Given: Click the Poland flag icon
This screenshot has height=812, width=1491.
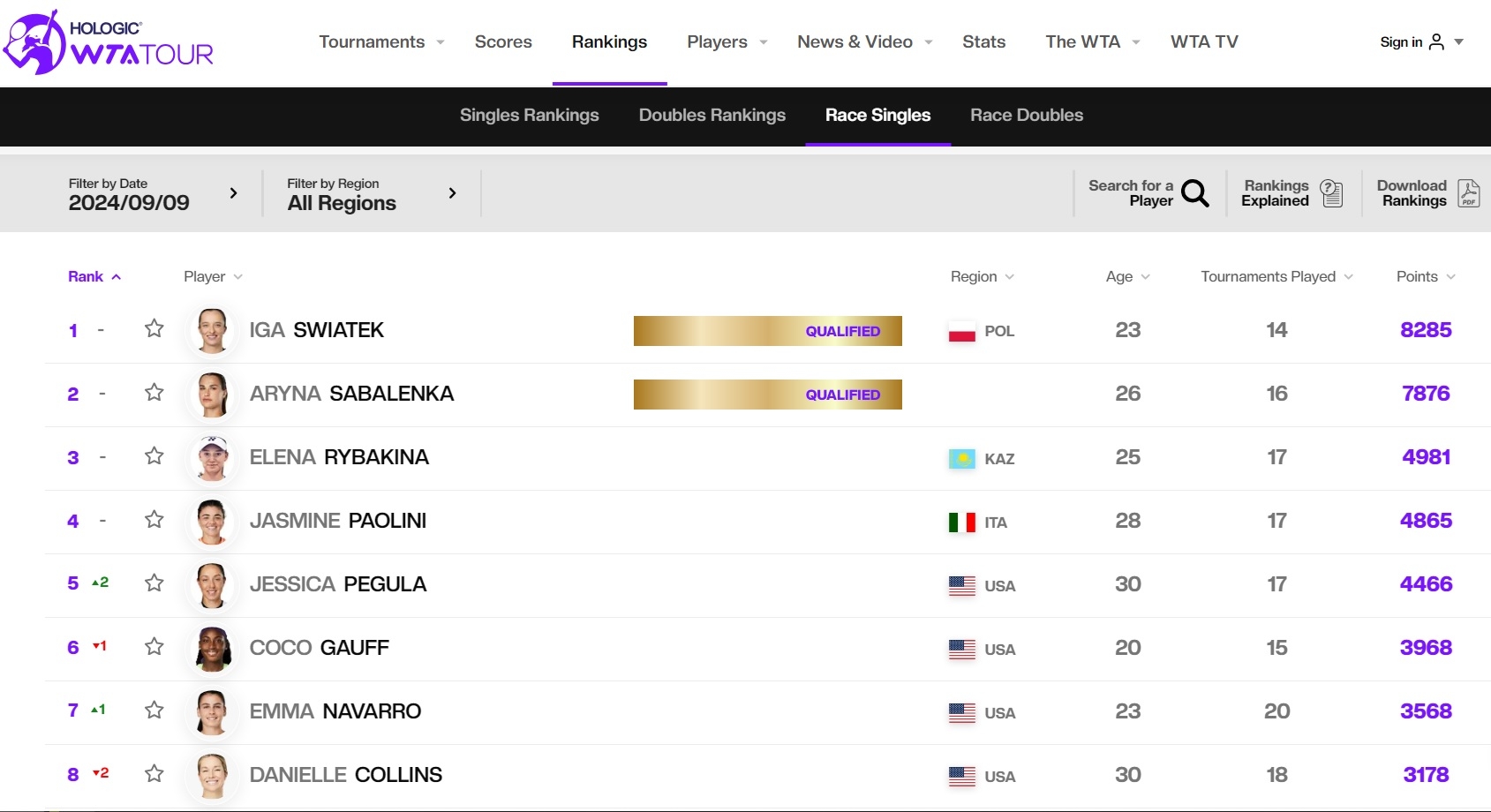Looking at the screenshot, I should (961, 332).
